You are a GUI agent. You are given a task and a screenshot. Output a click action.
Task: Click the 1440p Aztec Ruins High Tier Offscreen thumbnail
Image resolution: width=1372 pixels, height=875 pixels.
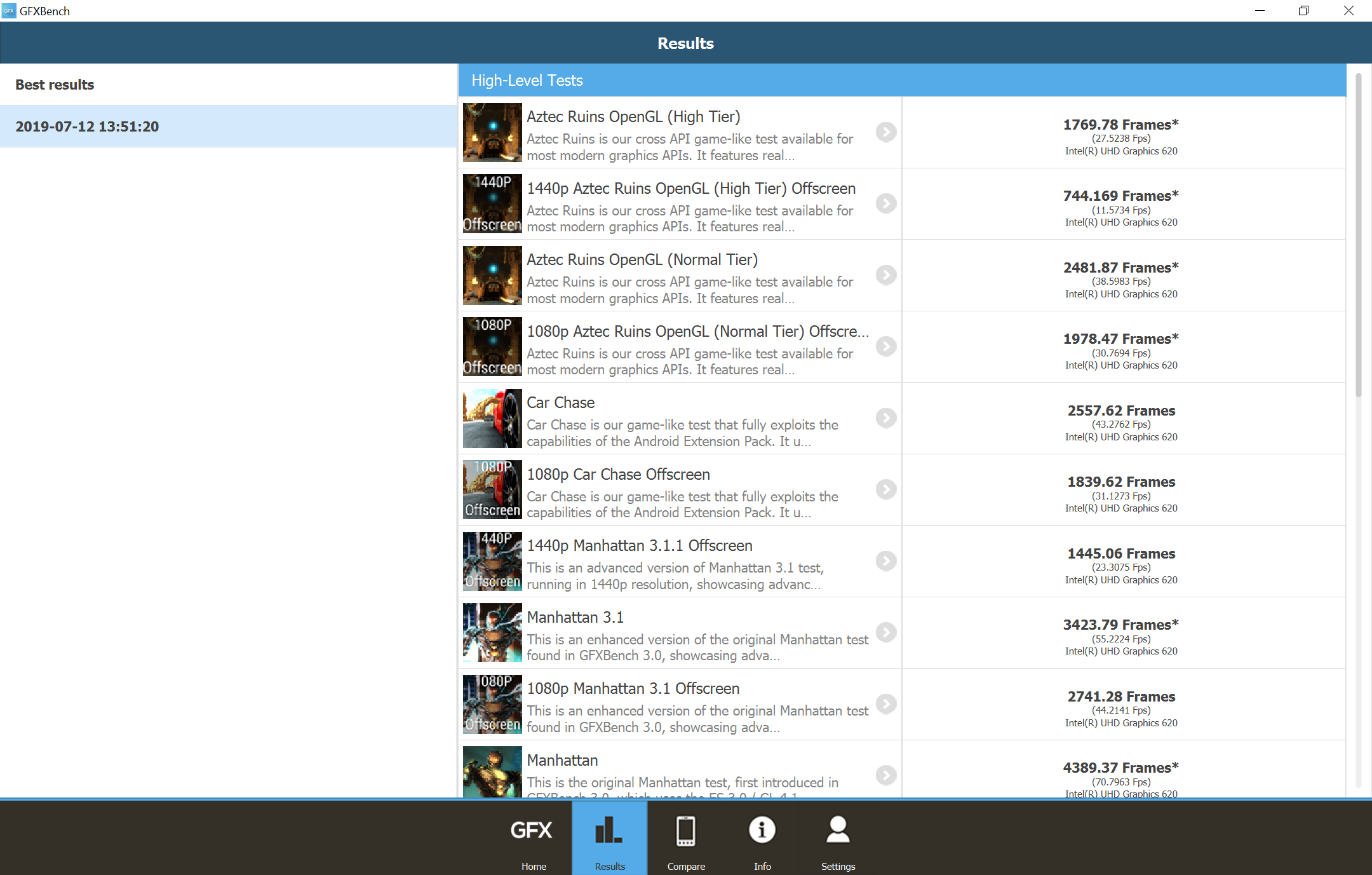point(492,203)
